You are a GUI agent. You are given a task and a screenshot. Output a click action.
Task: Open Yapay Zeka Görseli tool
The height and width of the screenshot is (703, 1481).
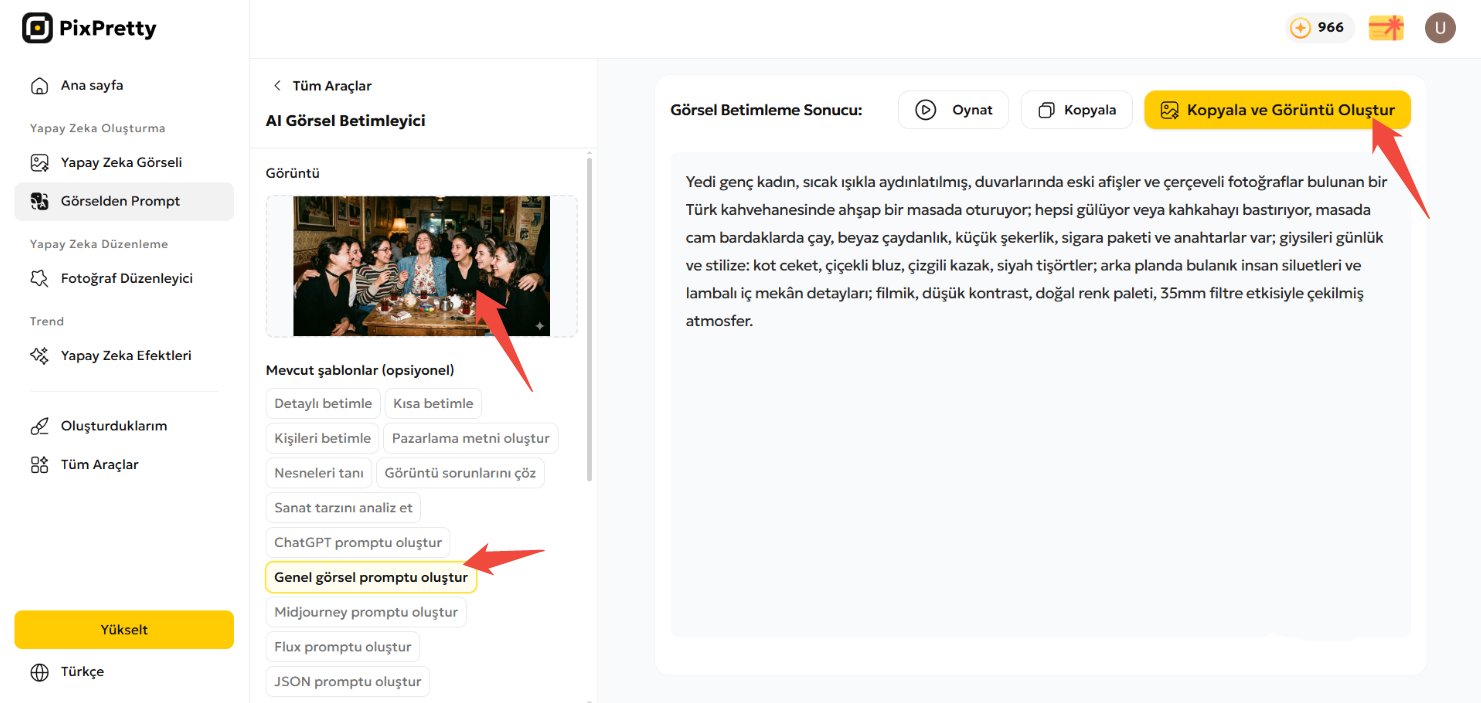pyautogui.click(x=120, y=162)
